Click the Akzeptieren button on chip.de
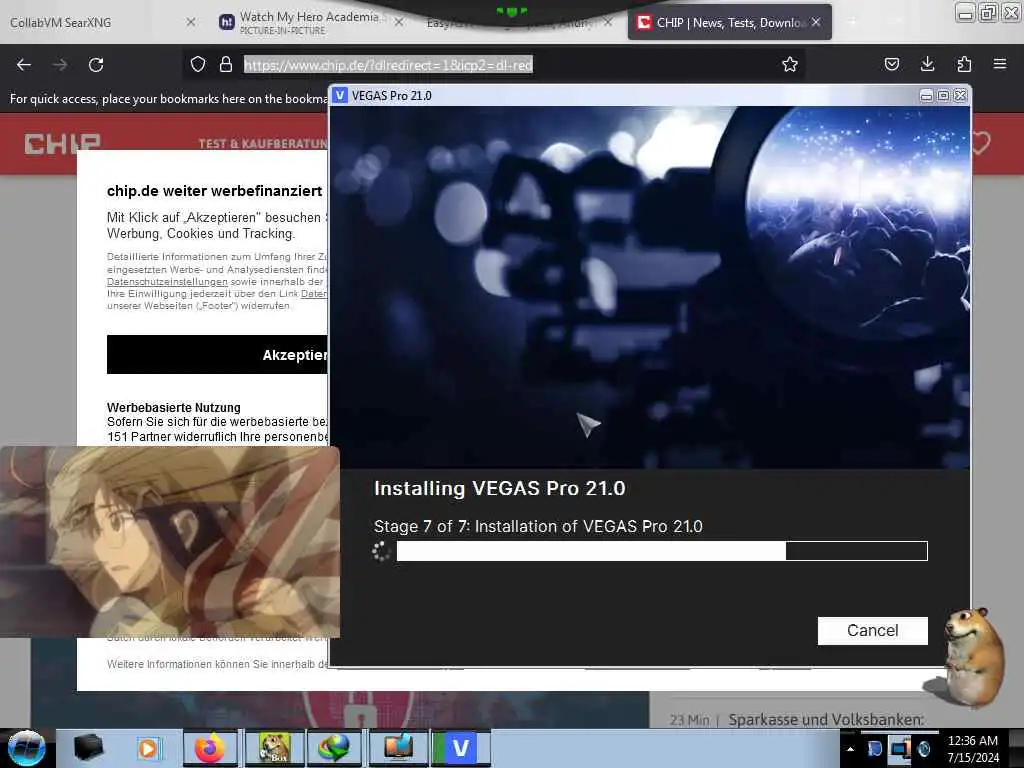This screenshot has width=1024, height=768. 217,355
